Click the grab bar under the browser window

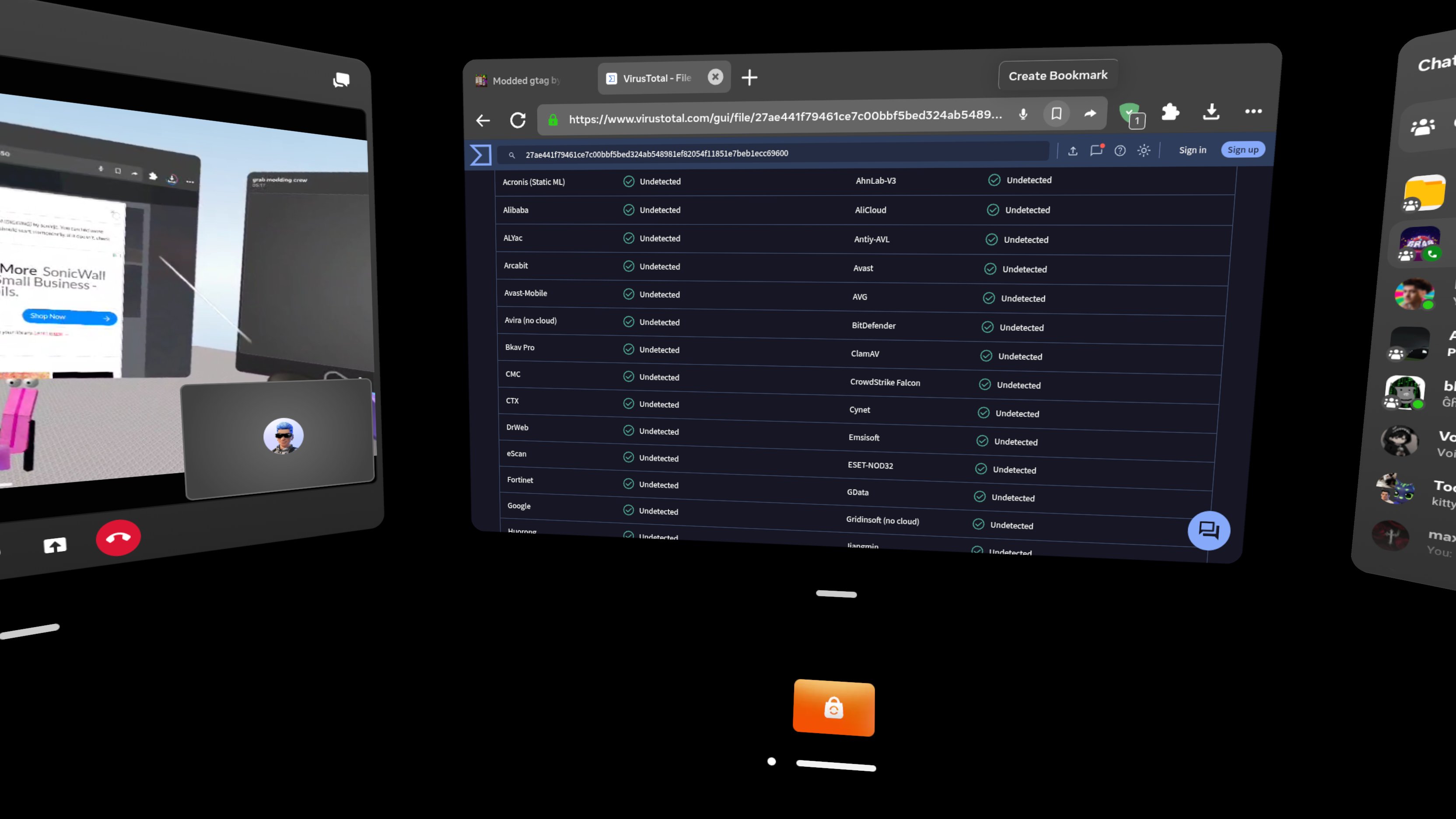click(836, 594)
